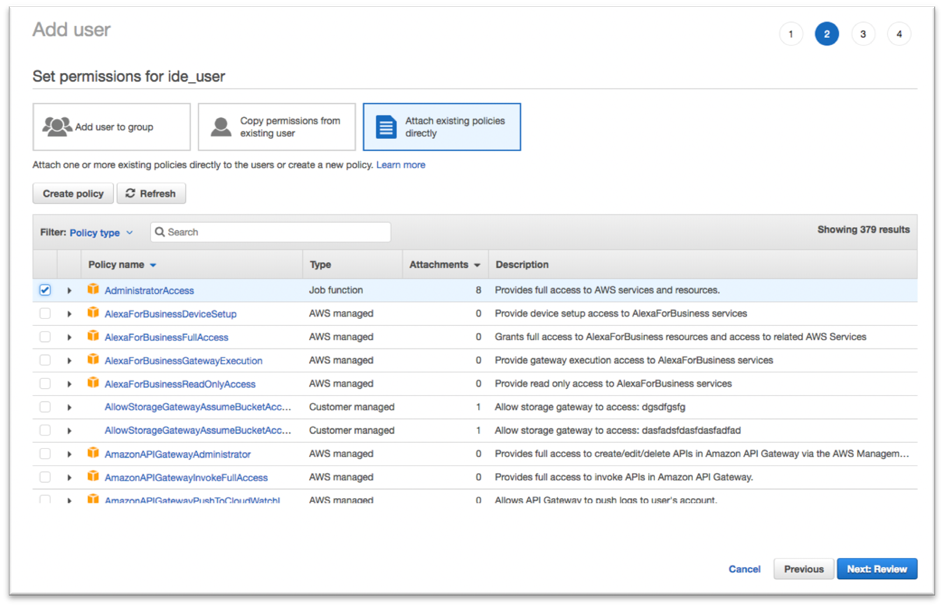Open the AmazonAPIGatewayInvokeFullAccess policy link
This screenshot has width=943, height=606.
coord(186,478)
